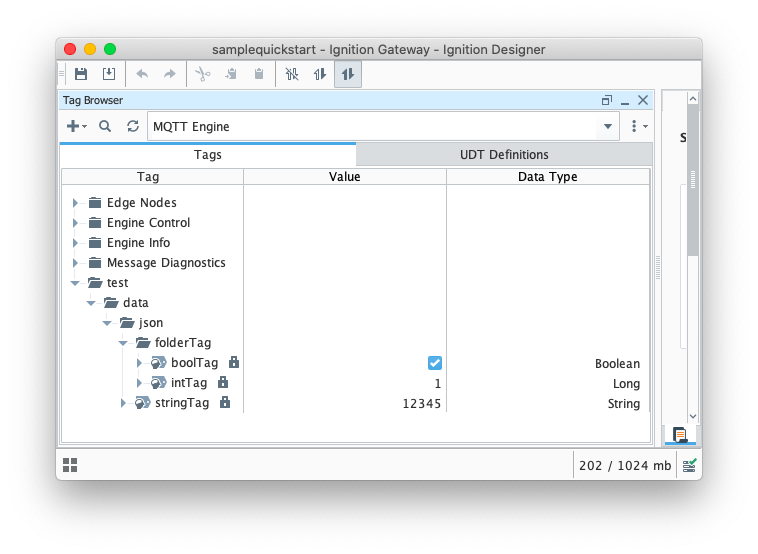Close the Tag Browser panel
This screenshot has width=758, height=554.
pos(643,100)
